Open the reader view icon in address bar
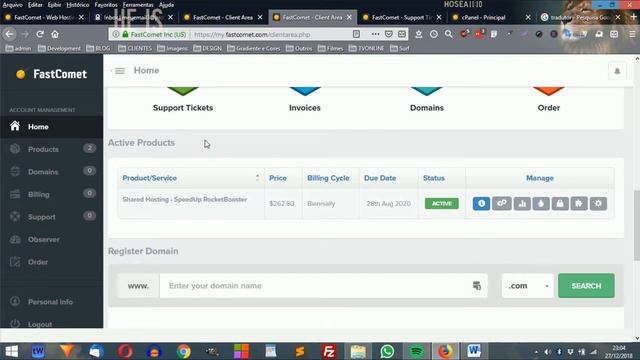This screenshot has height=360, width=640. 356,34
